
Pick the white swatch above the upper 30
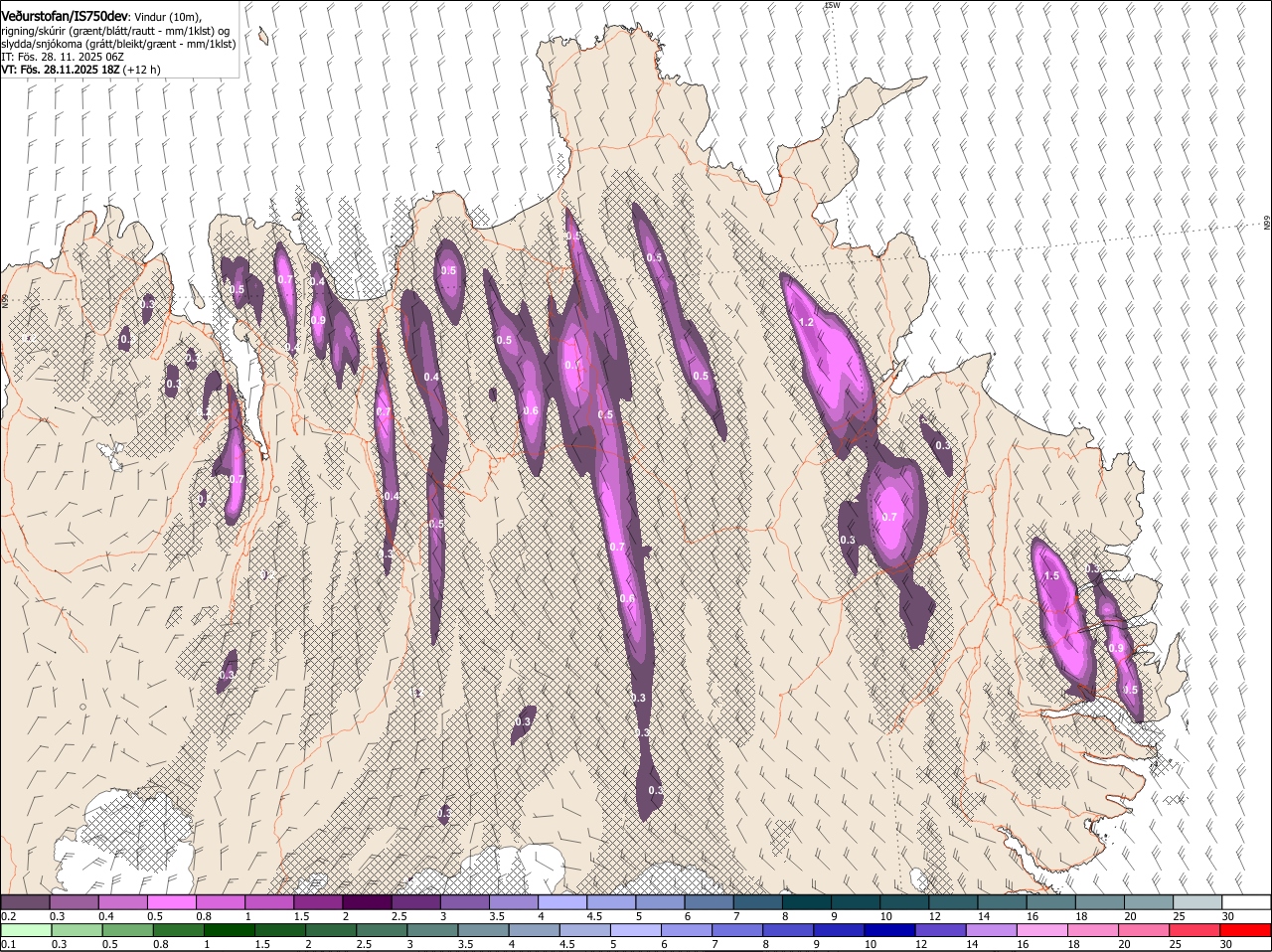(1247, 902)
